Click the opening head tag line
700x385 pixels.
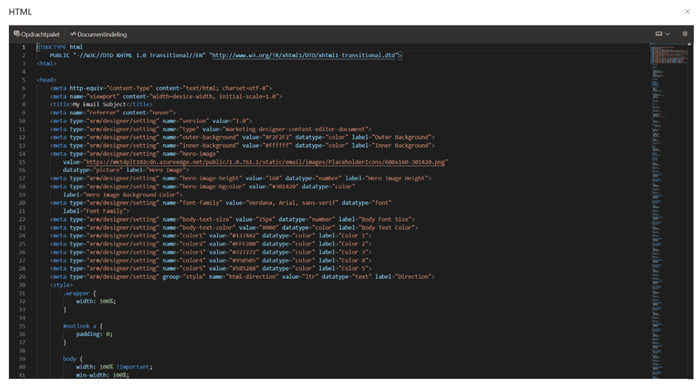pos(46,80)
